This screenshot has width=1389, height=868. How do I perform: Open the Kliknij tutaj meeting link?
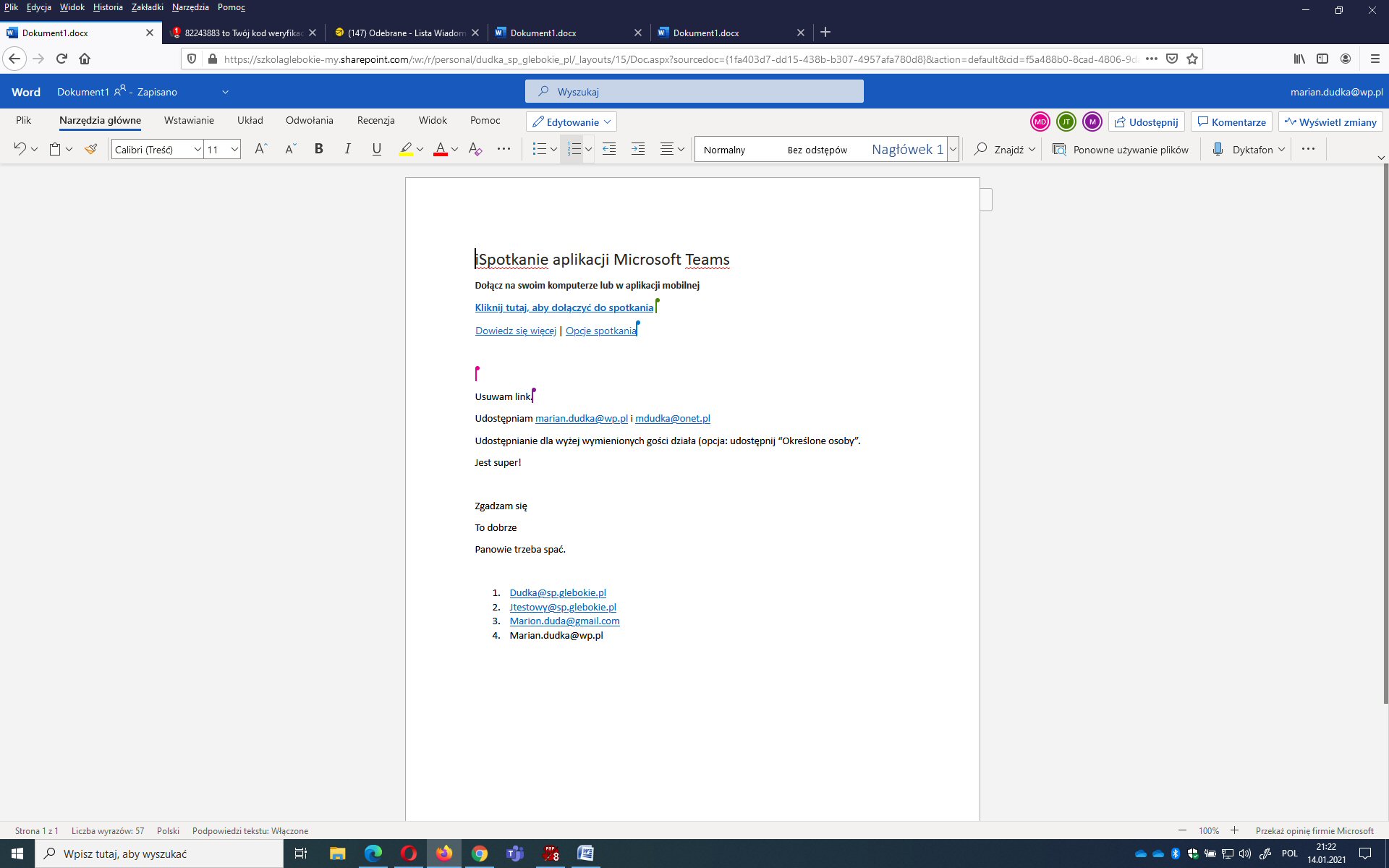[564, 307]
